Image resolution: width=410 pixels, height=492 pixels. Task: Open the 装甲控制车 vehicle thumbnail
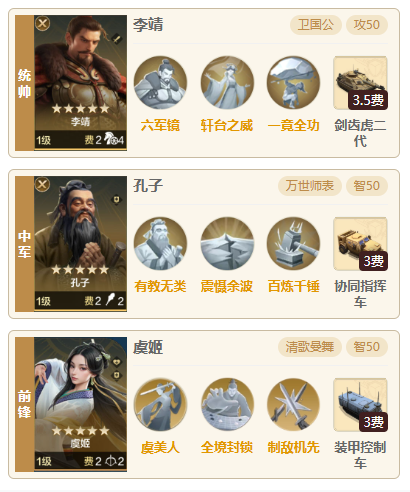[x=360, y=405]
